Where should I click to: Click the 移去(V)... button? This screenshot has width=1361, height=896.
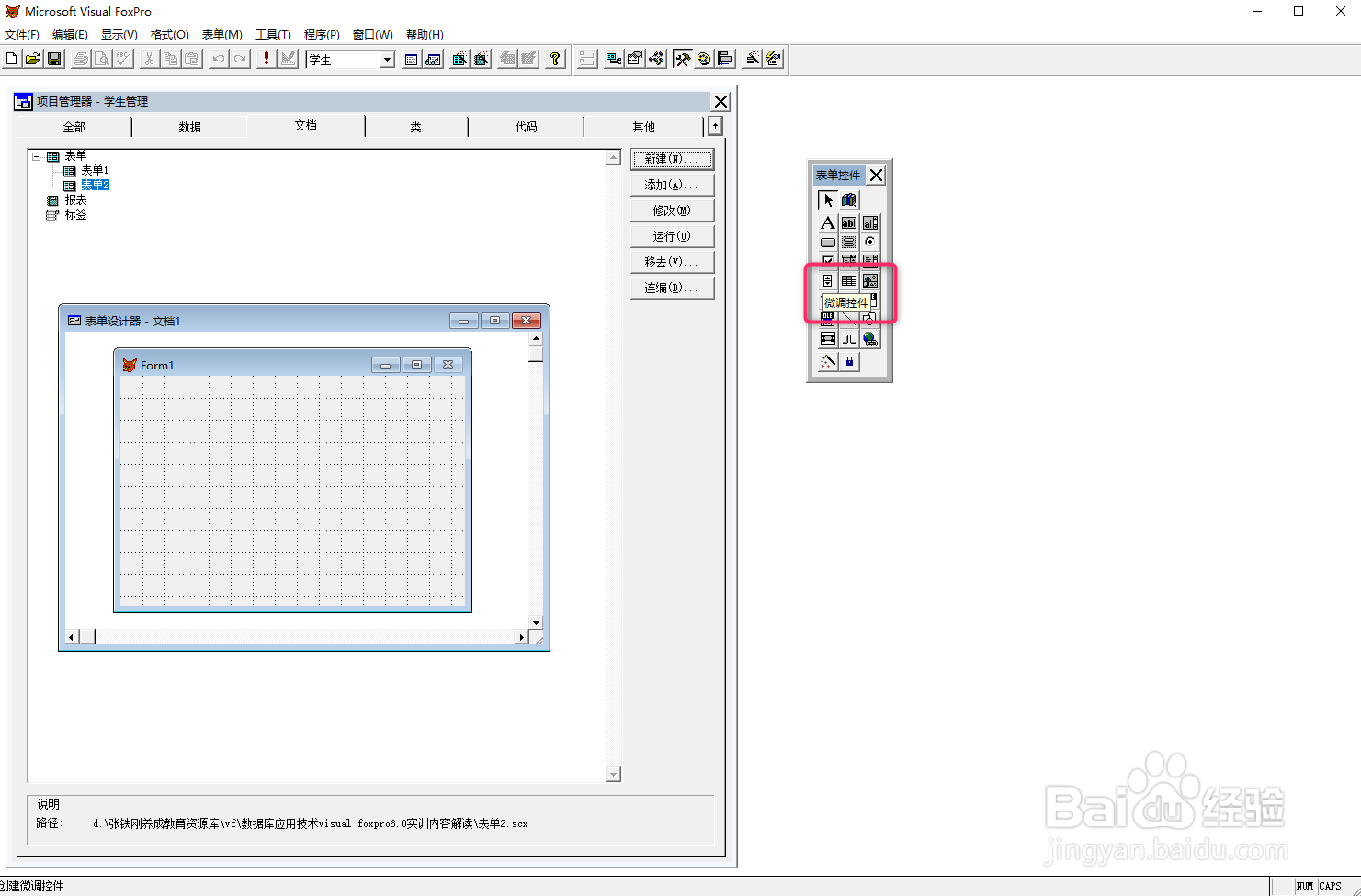click(x=672, y=262)
